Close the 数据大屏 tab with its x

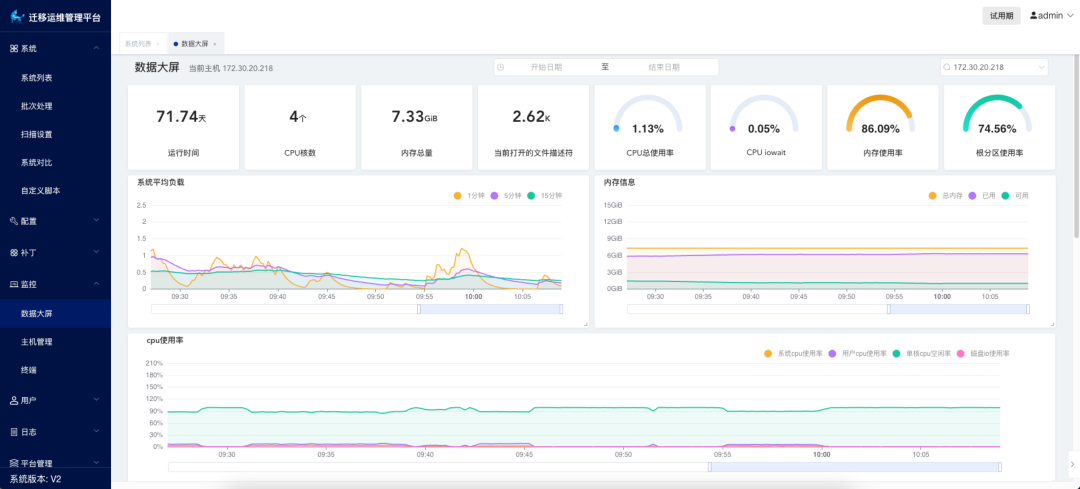click(214, 44)
